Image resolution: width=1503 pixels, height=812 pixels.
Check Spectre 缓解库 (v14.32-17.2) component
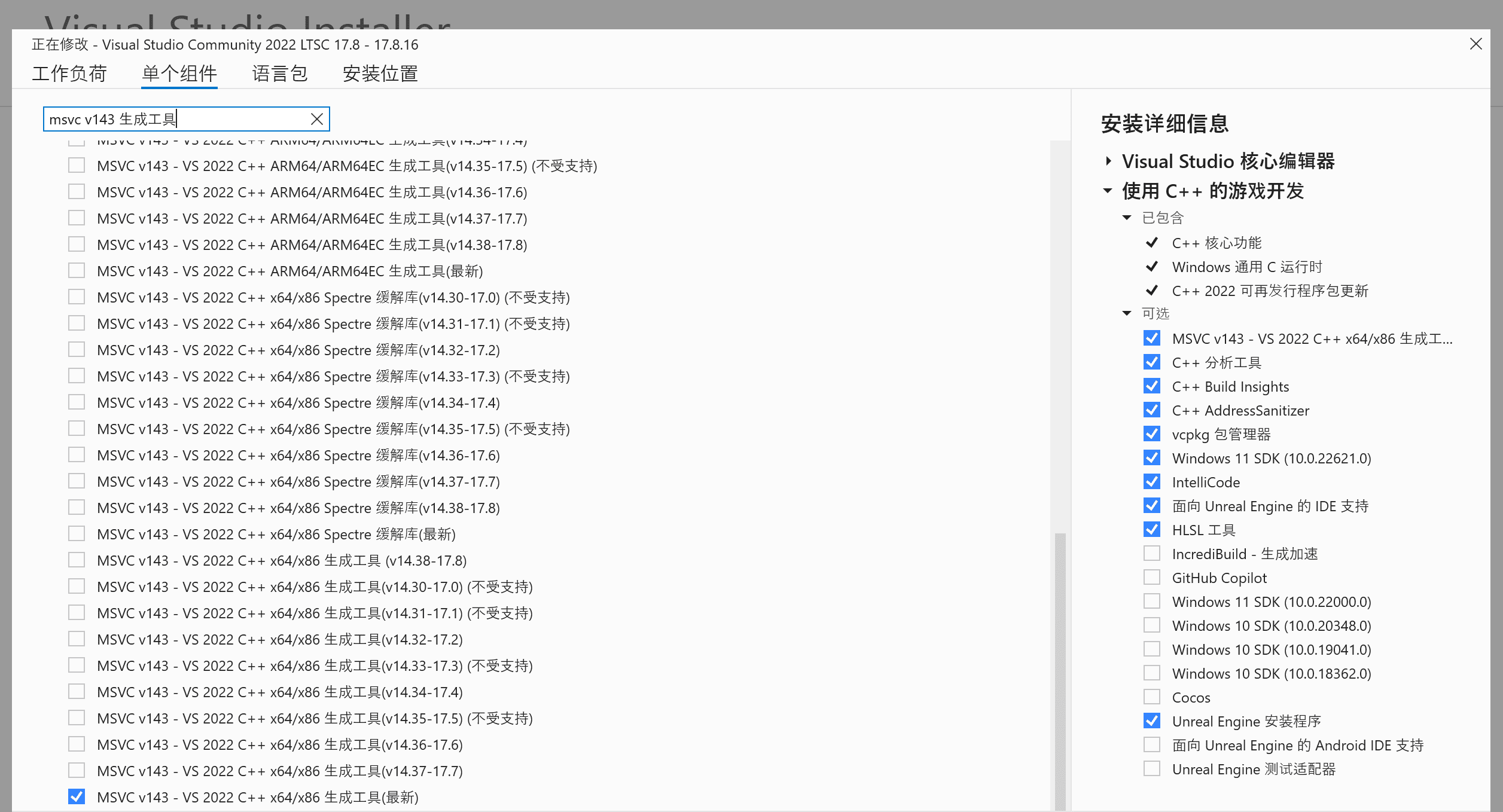77,349
